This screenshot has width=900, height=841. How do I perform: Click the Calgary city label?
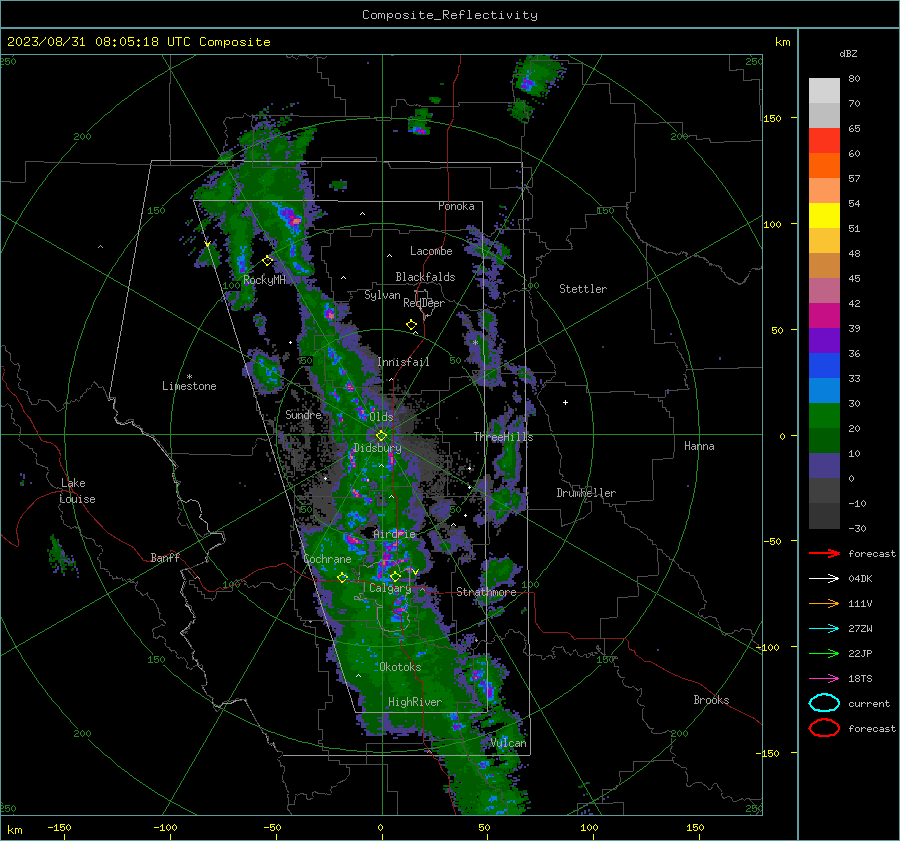tap(390, 588)
